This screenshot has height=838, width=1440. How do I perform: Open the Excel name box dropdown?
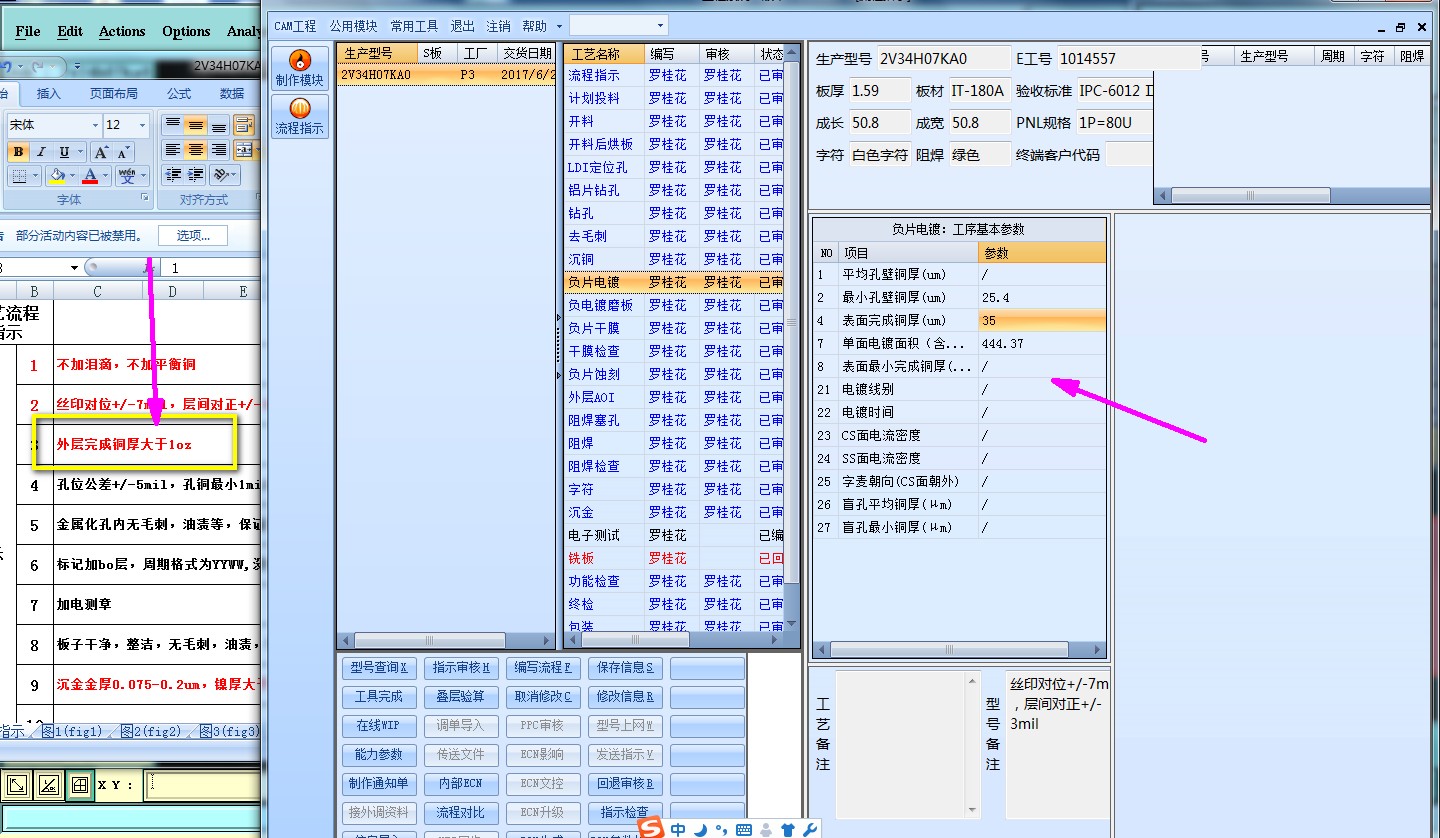click(74, 268)
